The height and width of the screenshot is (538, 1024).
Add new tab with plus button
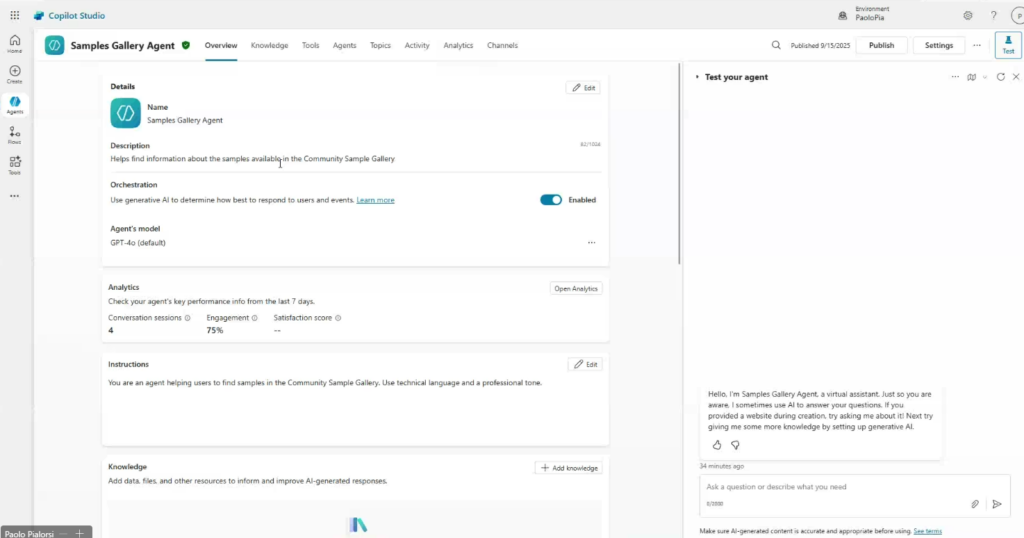tap(80, 533)
